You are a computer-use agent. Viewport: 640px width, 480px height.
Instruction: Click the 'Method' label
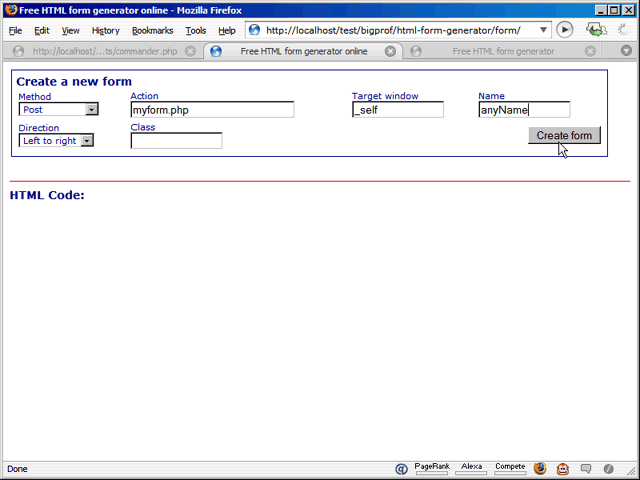[x=35, y=97]
